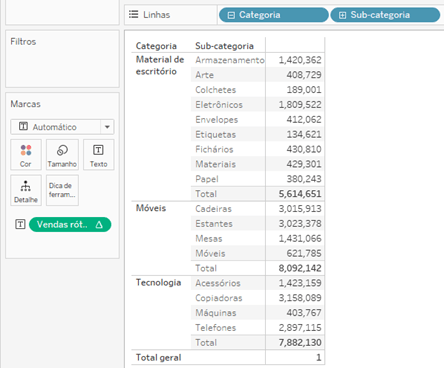Click the Sub-categoria column header
444x368 pixels.
pos(224,46)
